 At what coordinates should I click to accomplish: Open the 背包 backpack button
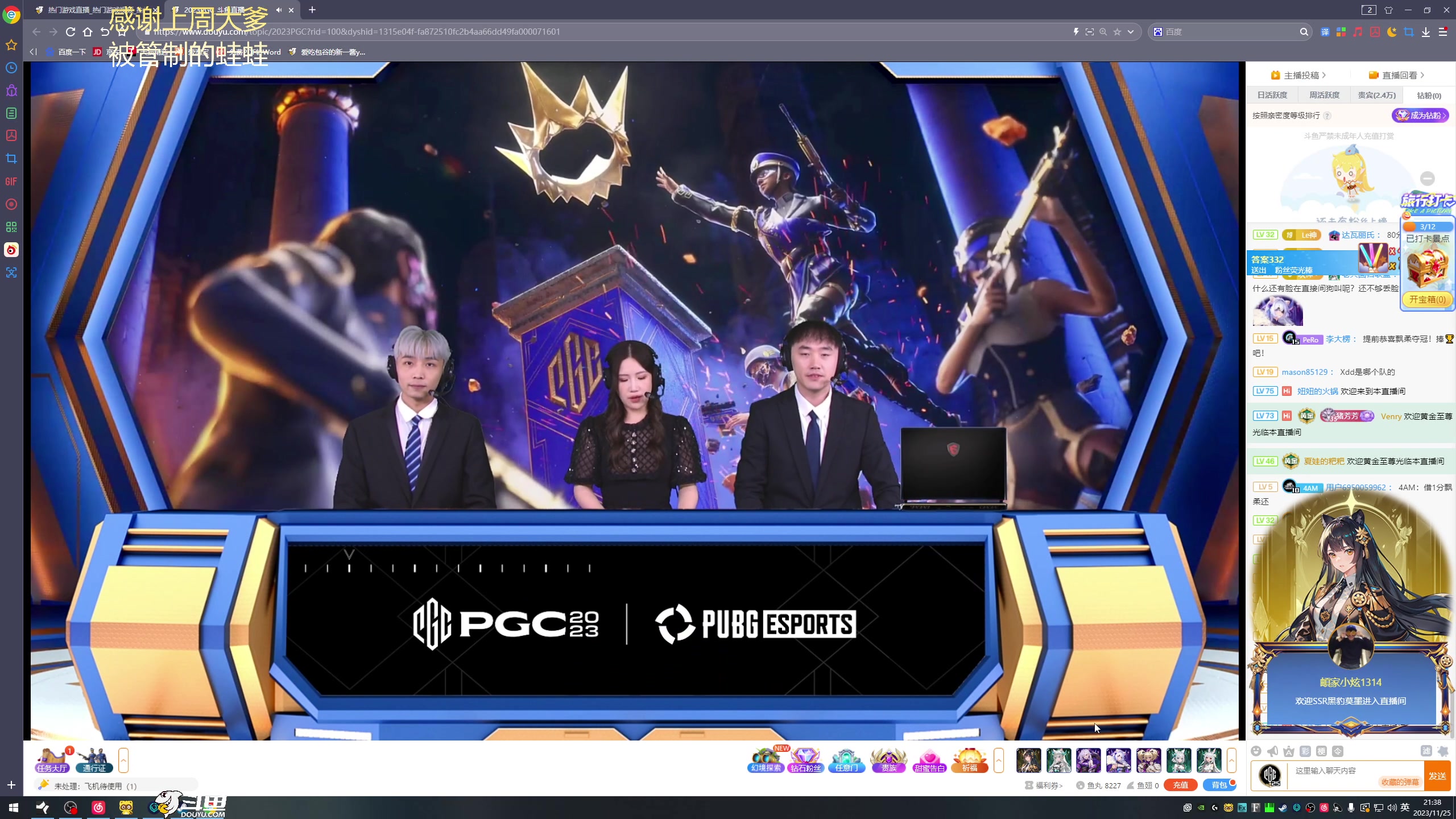pos(1219,785)
